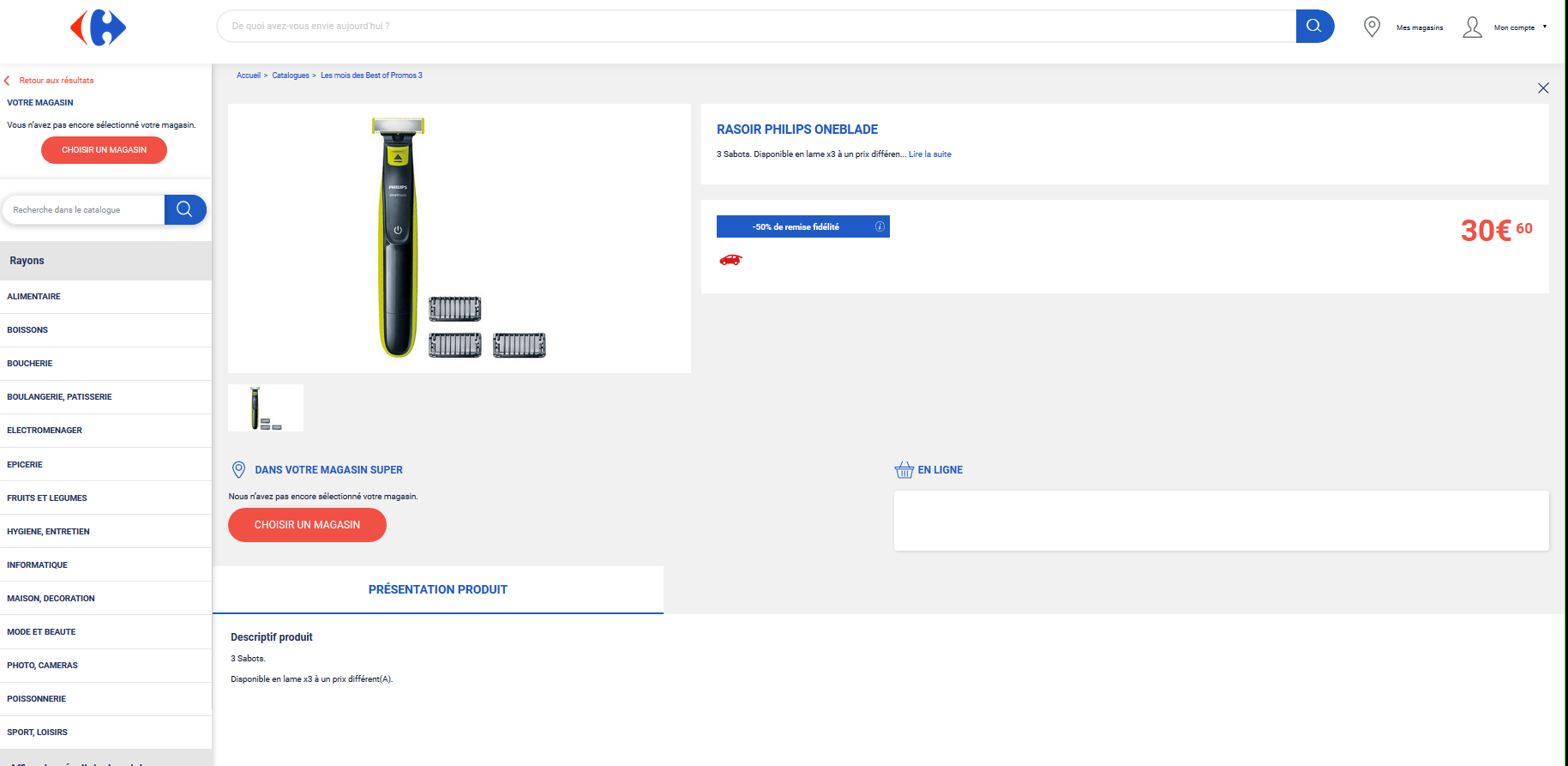Open the HYGIENE, ENTRETIEN category
Viewport: 1568px width, 766px height.
point(48,532)
